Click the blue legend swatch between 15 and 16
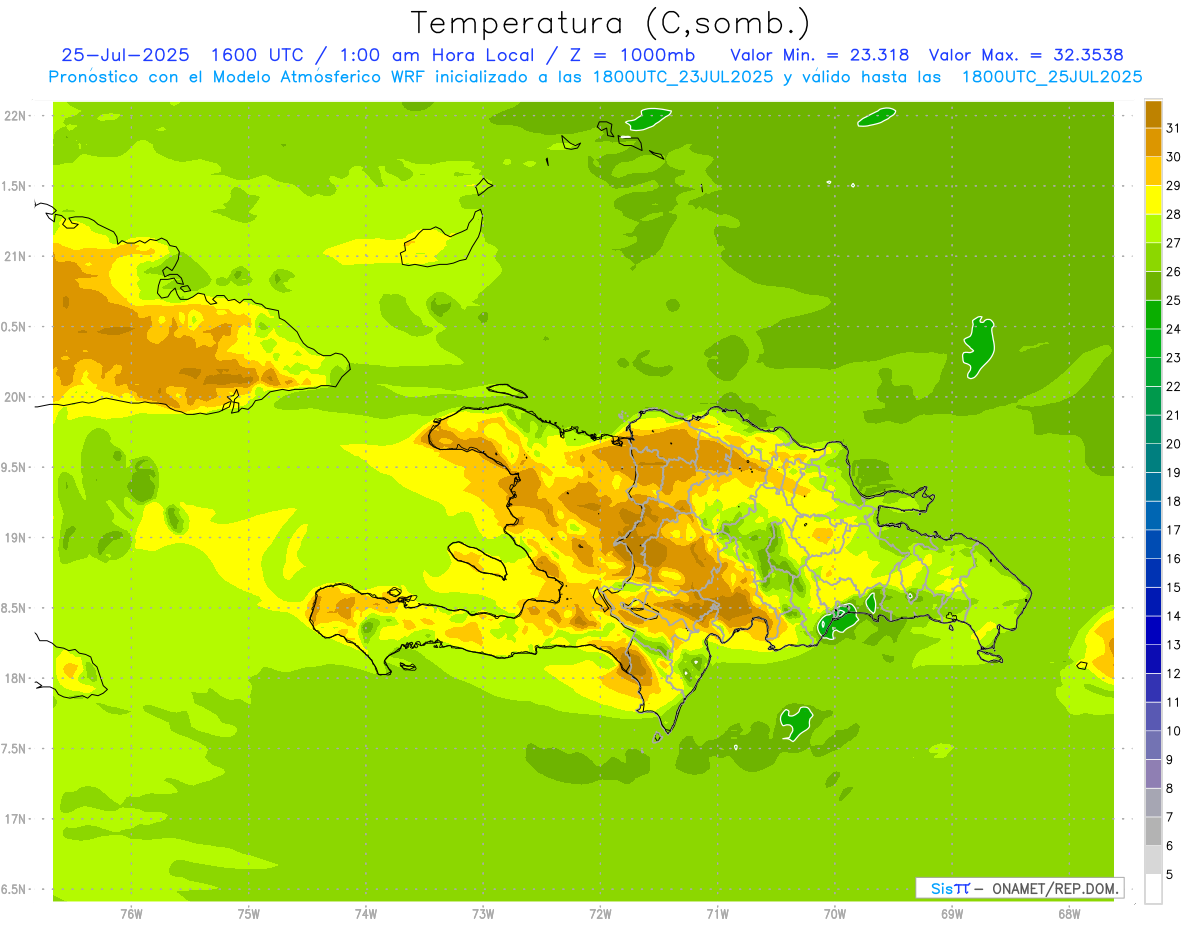The height and width of the screenshot is (927, 1200). pyautogui.click(x=1153, y=572)
